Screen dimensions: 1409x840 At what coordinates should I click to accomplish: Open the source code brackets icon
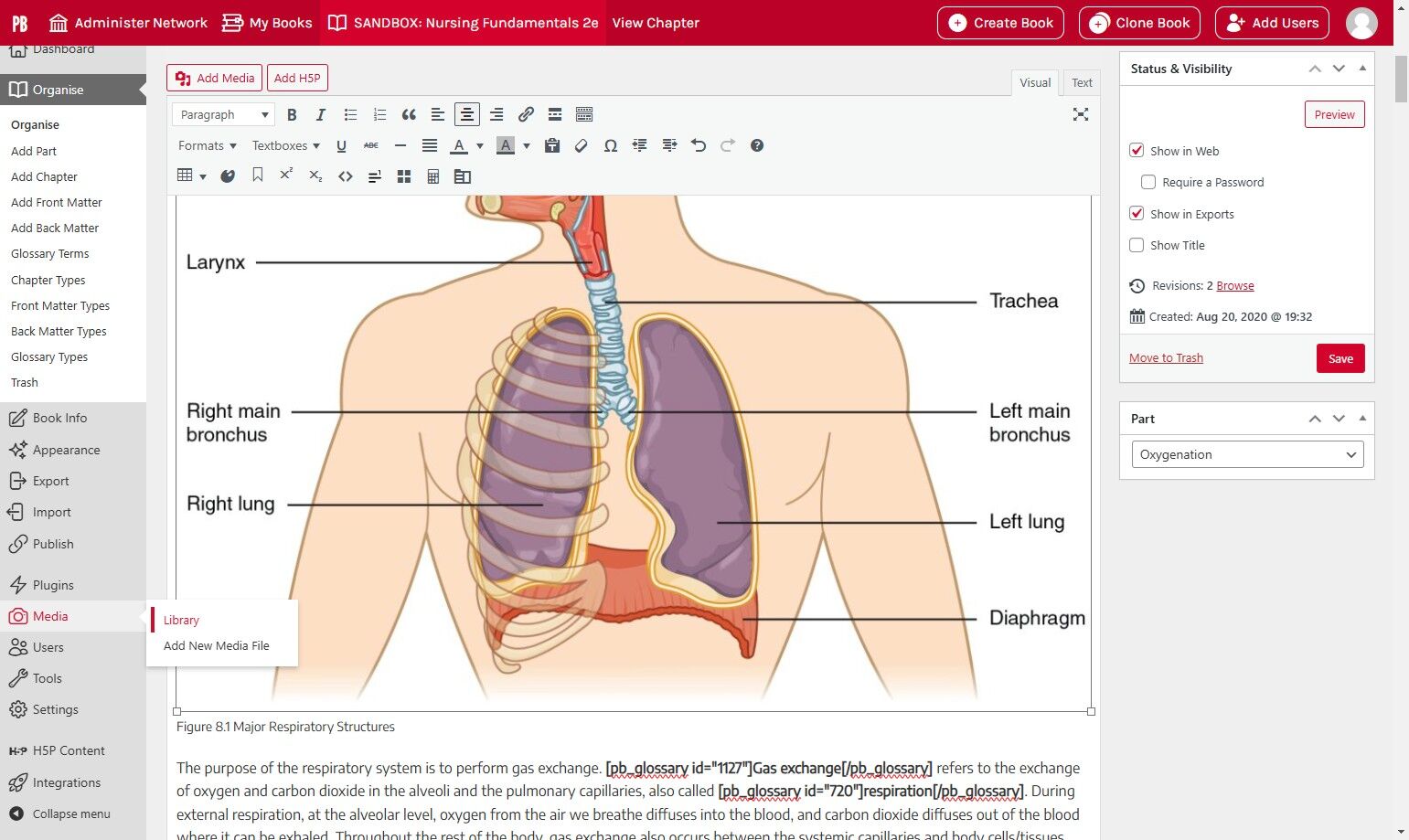345,176
